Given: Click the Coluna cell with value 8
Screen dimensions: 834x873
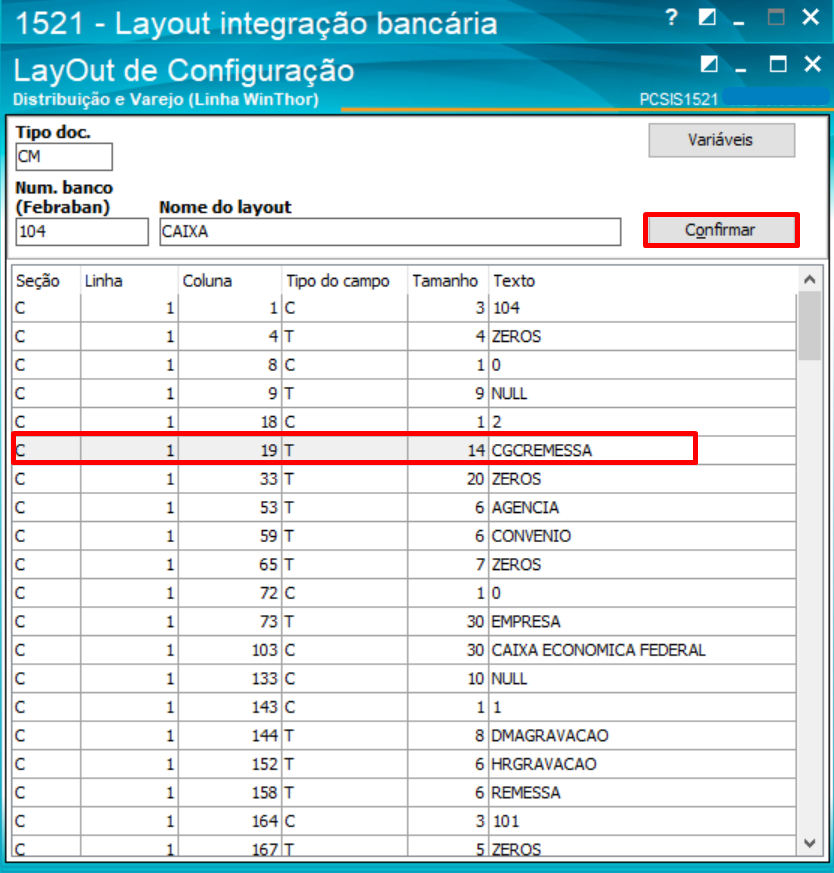Looking at the screenshot, I should pos(230,365).
